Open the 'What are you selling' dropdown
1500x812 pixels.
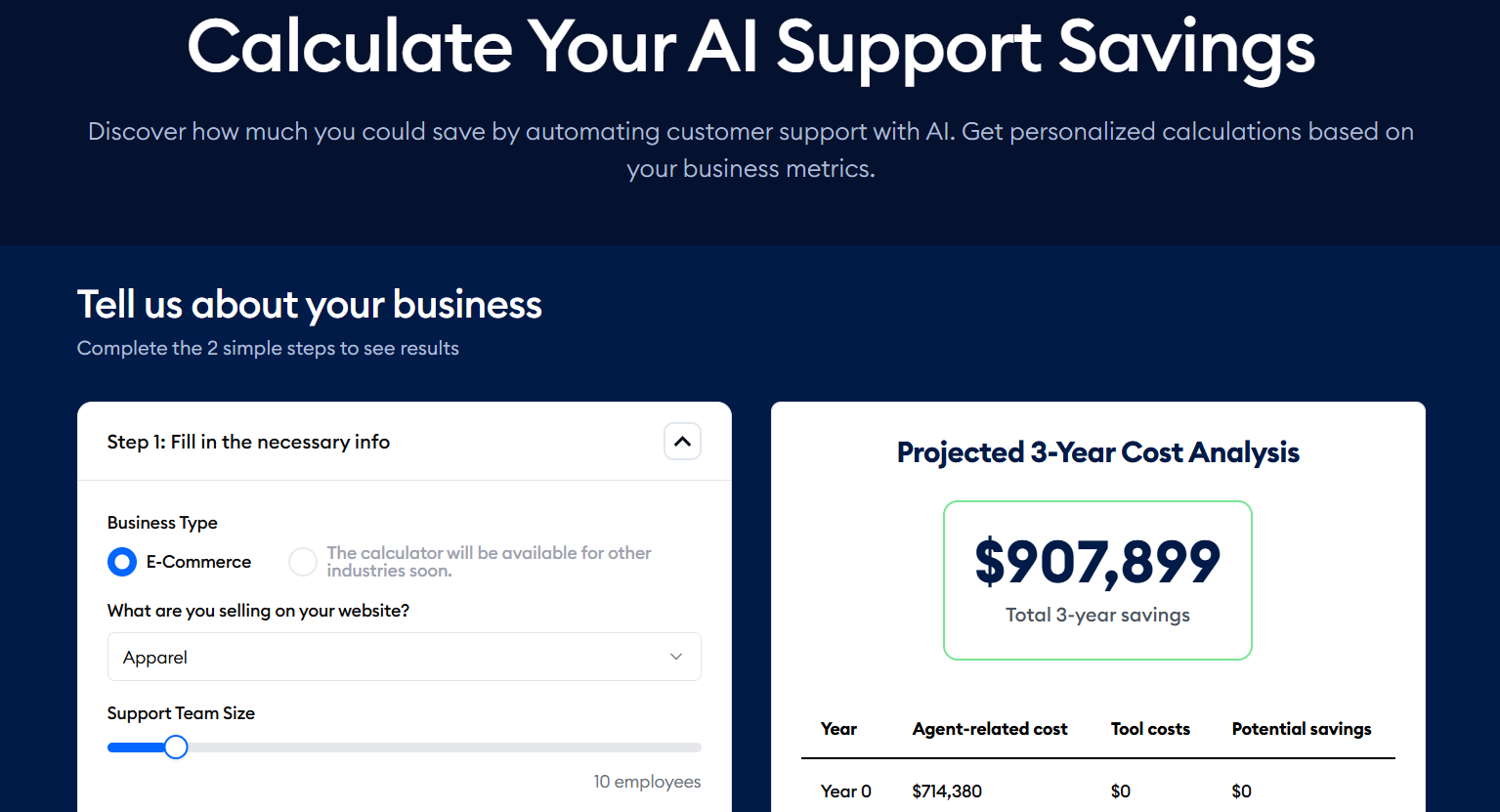coord(404,657)
